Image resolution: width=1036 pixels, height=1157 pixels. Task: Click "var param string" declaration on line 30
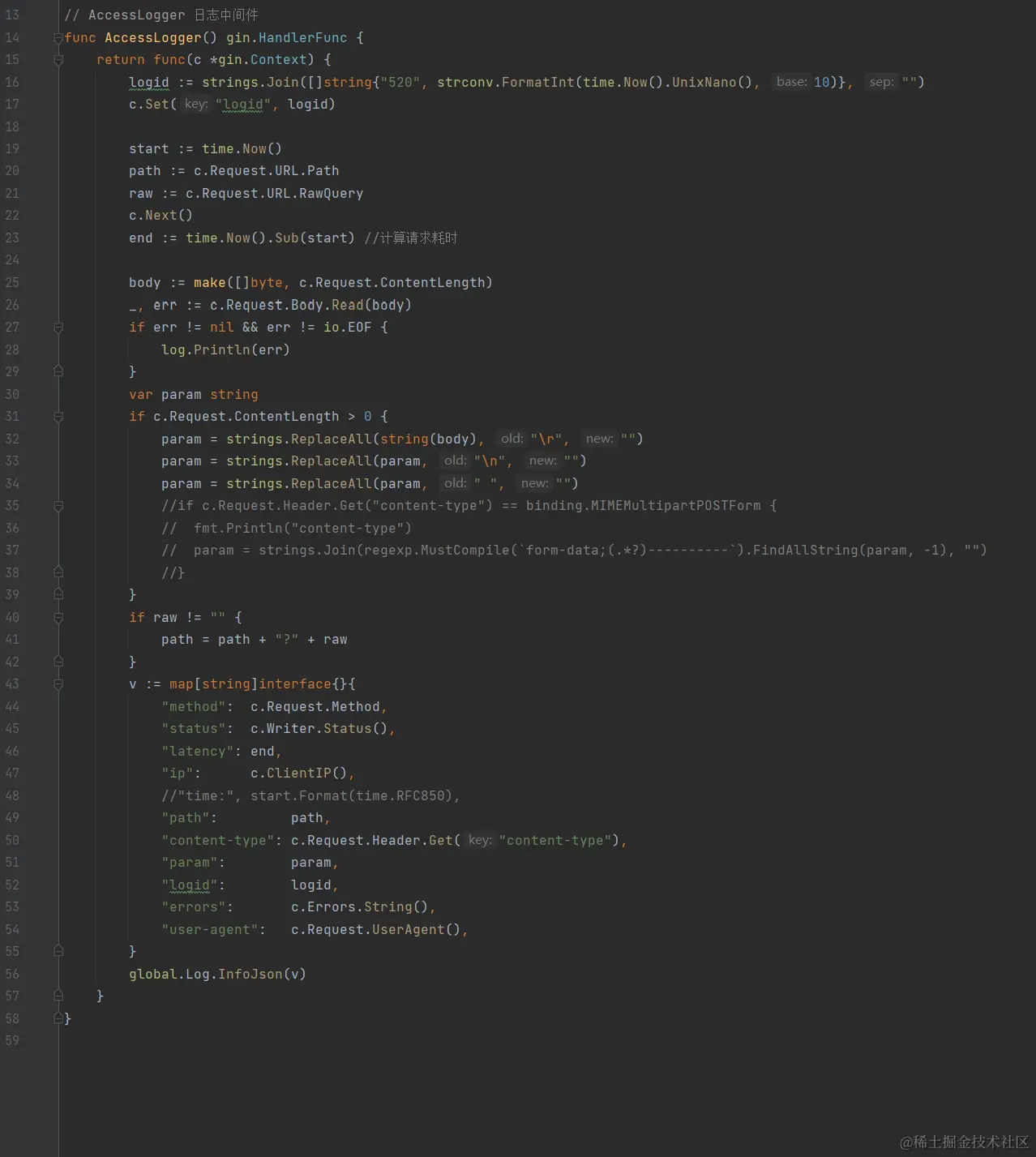pos(193,395)
